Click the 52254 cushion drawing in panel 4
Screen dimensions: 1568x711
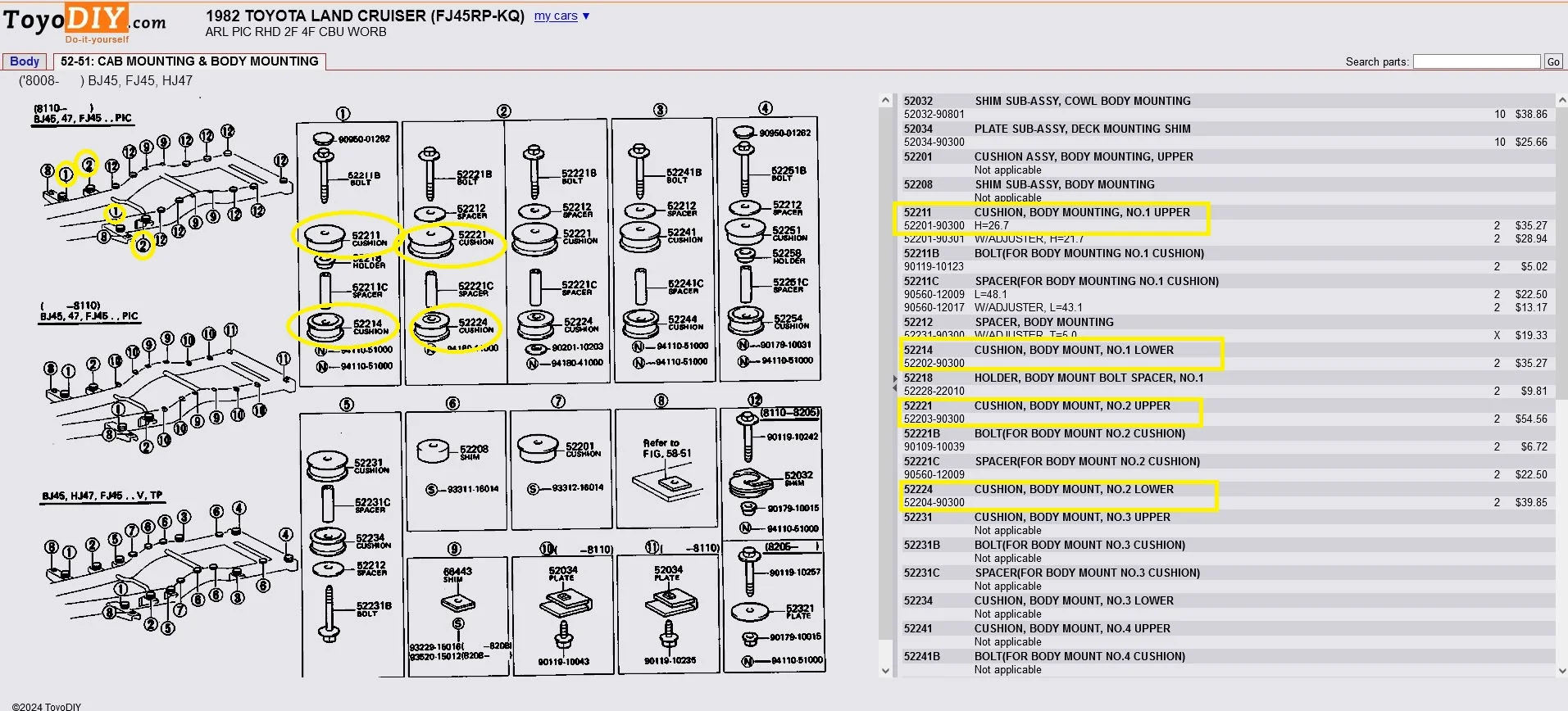(746, 320)
